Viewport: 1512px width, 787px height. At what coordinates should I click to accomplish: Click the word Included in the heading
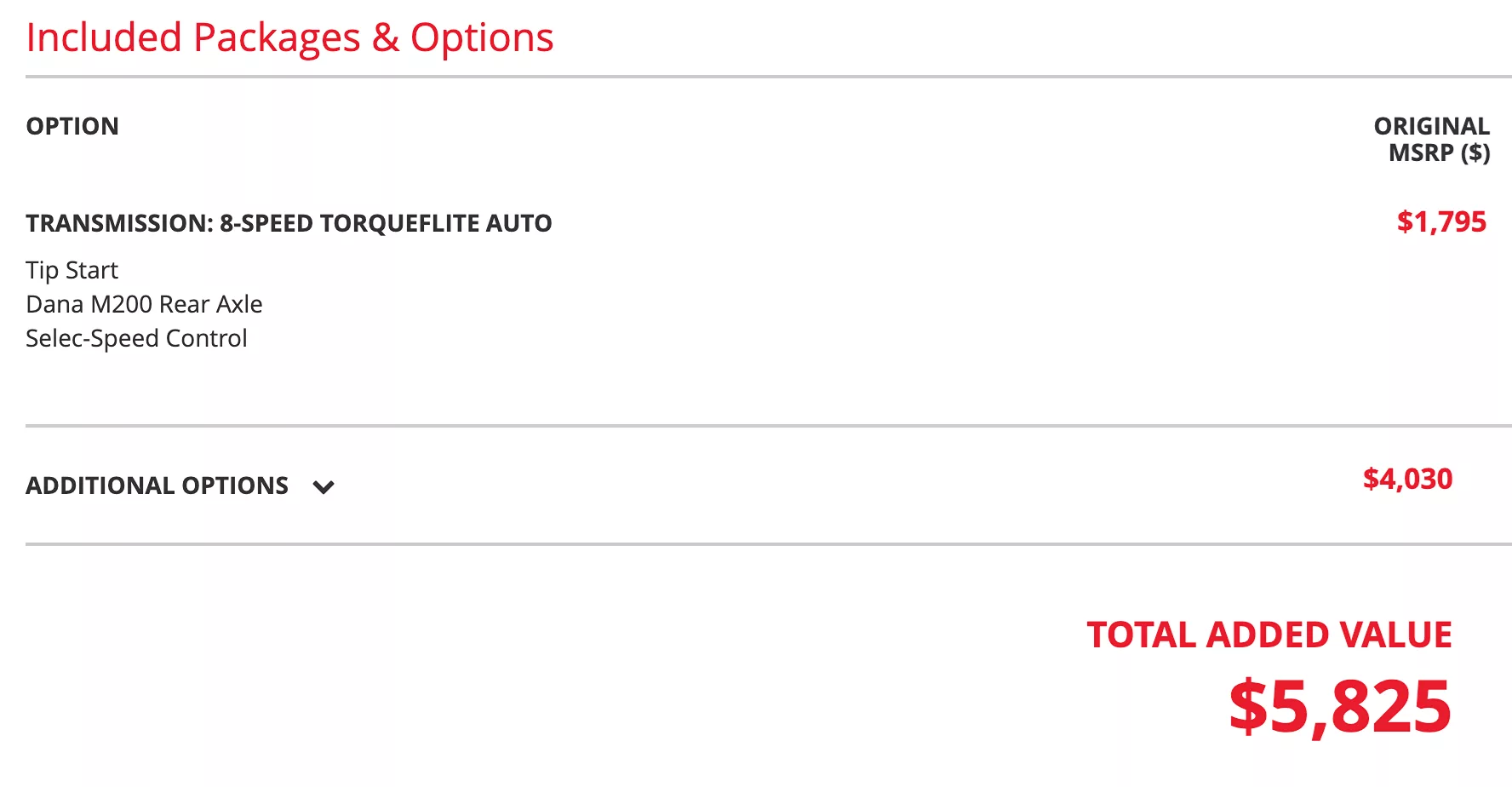[x=104, y=37]
